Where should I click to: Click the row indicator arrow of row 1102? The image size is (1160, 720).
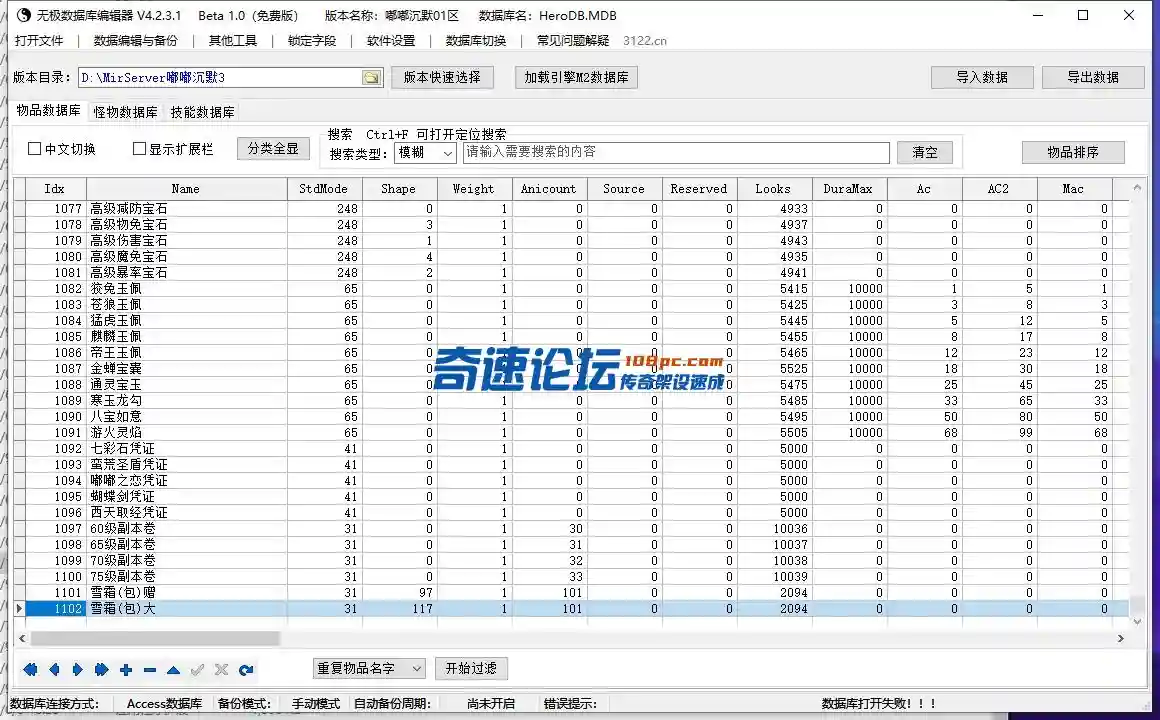(x=19, y=608)
